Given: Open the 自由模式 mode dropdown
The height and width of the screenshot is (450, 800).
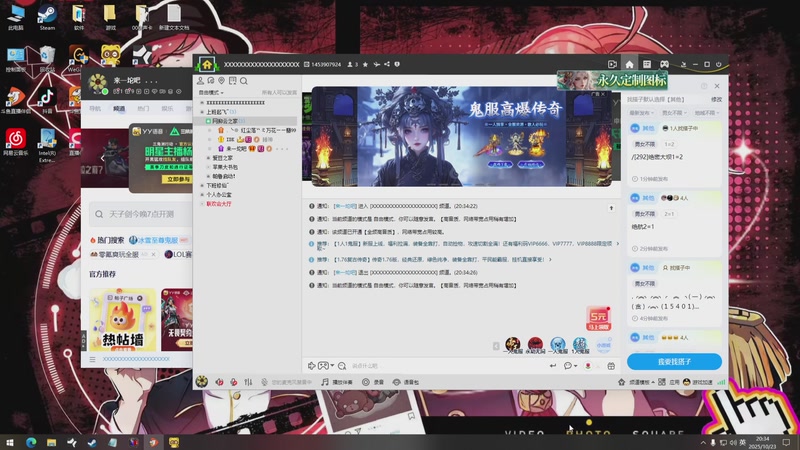Looking at the screenshot, I should tap(211, 93).
